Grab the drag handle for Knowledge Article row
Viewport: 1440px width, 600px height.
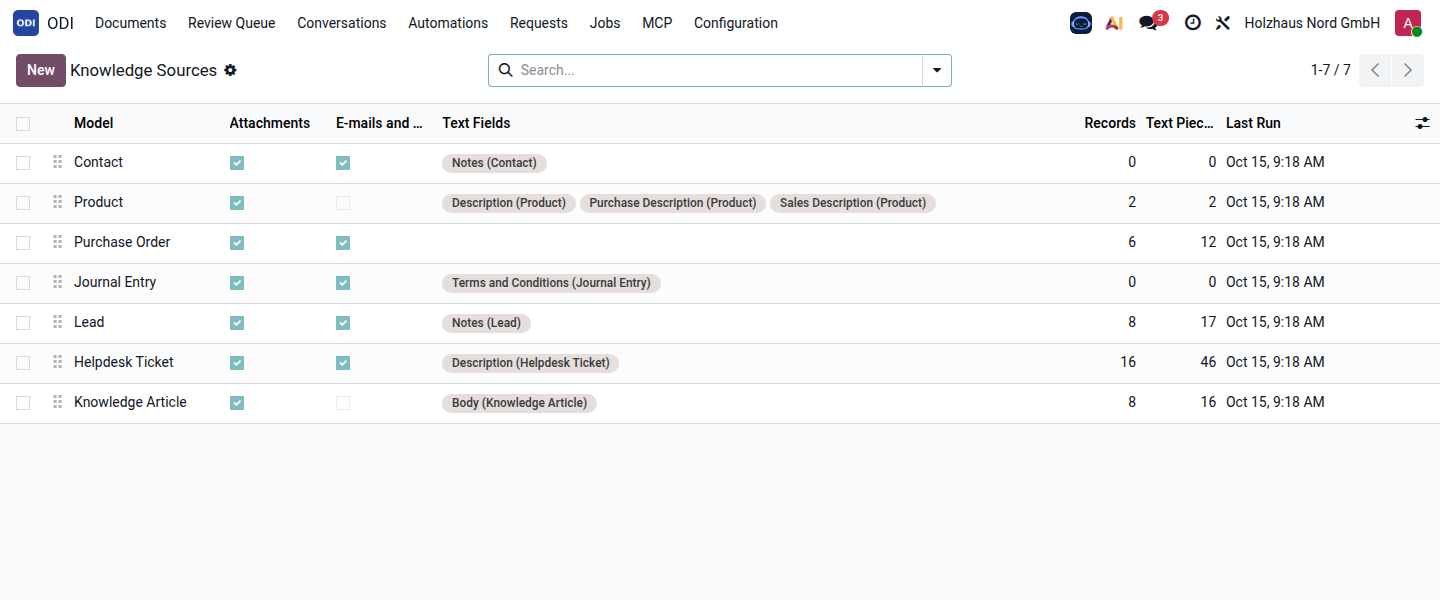click(x=57, y=402)
